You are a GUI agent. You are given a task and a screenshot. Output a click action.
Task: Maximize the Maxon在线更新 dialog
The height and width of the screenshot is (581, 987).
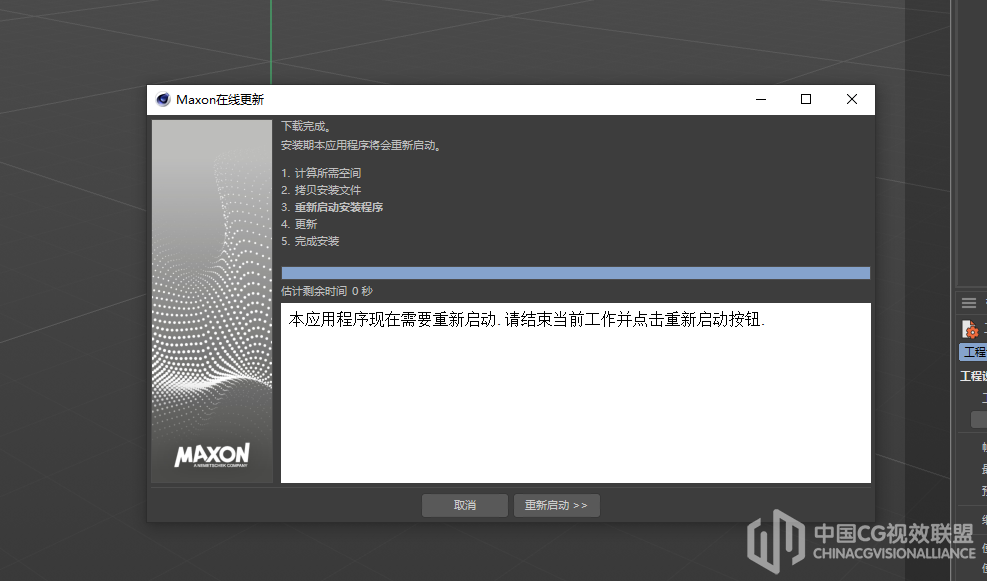click(x=806, y=99)
